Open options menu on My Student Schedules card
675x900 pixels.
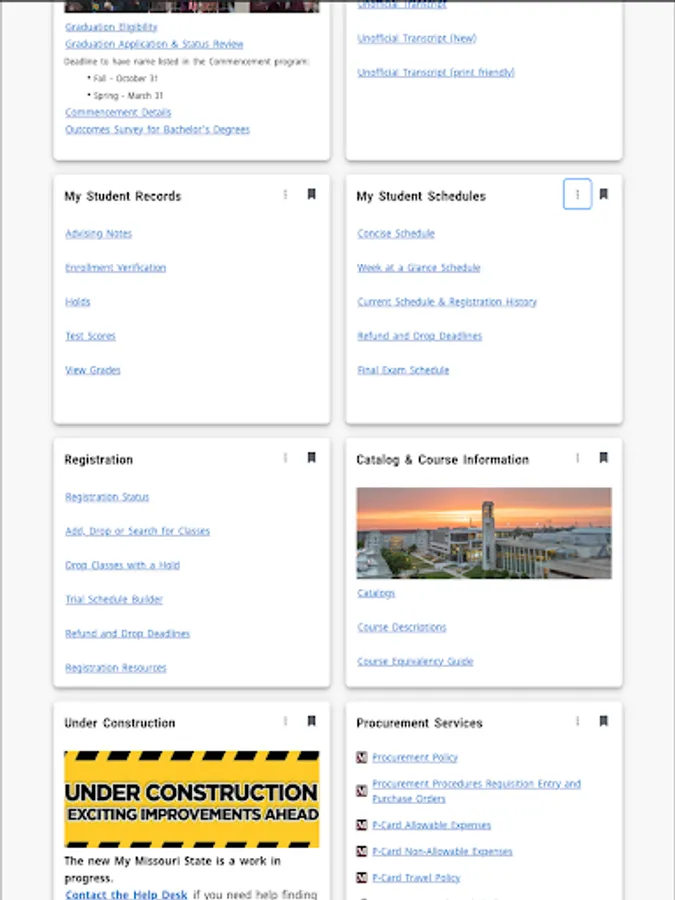[577, 194]
